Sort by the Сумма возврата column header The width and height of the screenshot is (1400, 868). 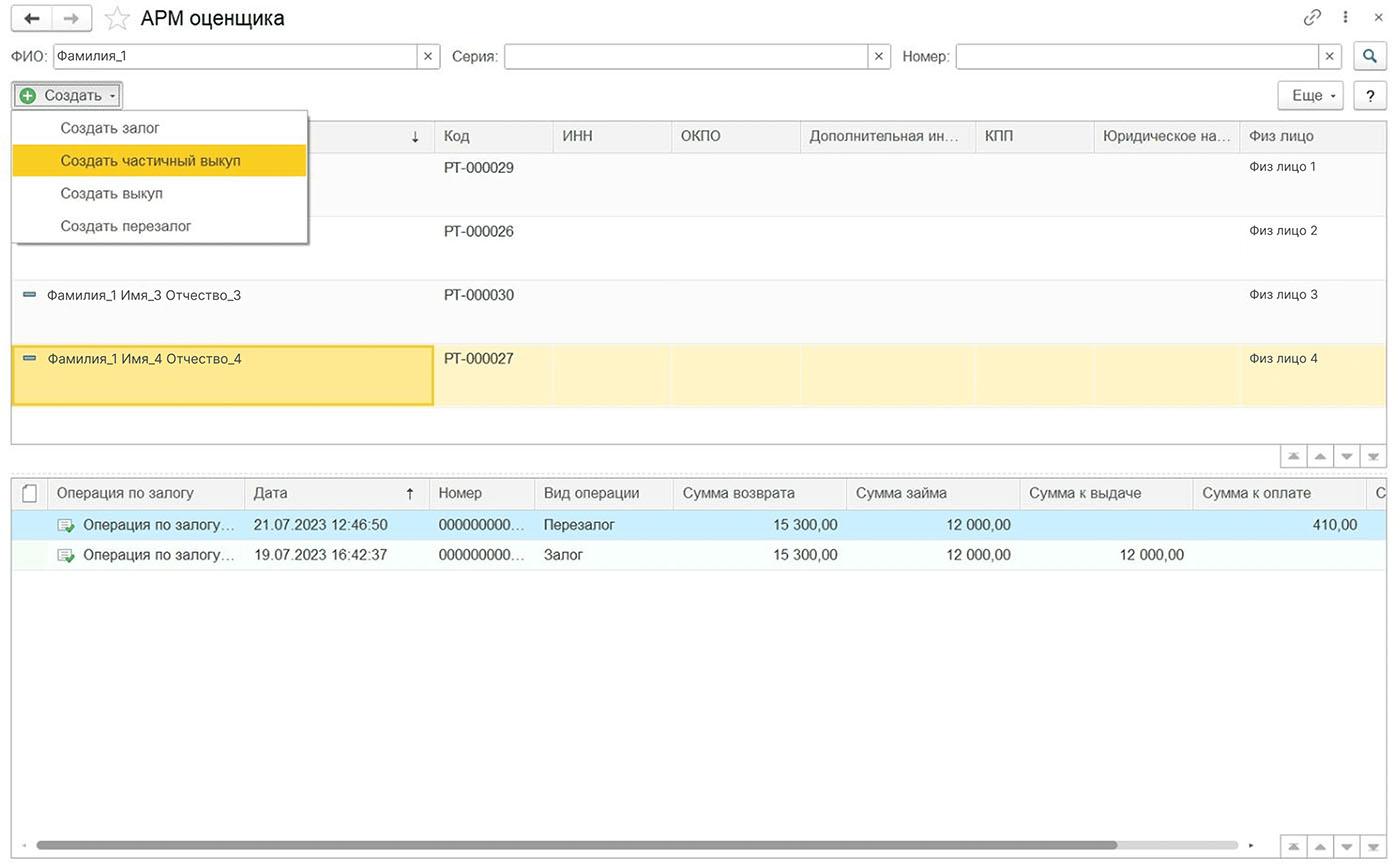[760, 493]
